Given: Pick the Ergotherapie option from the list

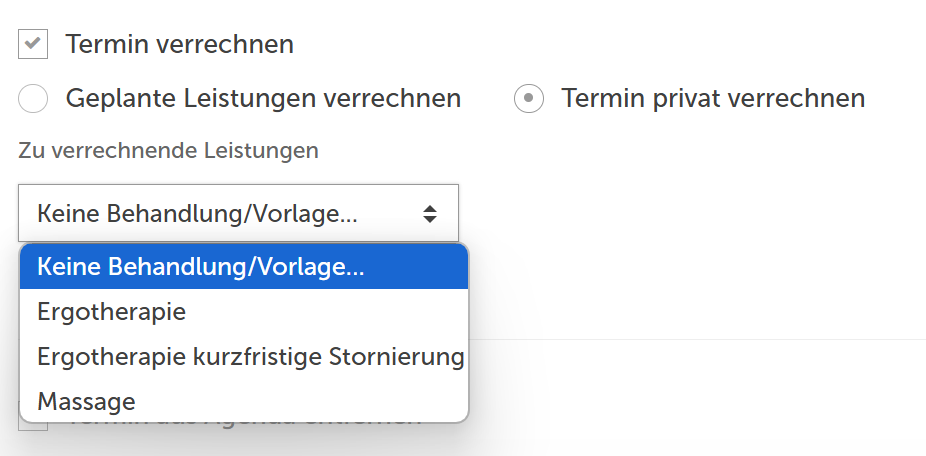Looking at the screenshot, I should click(x=244, y=312).
